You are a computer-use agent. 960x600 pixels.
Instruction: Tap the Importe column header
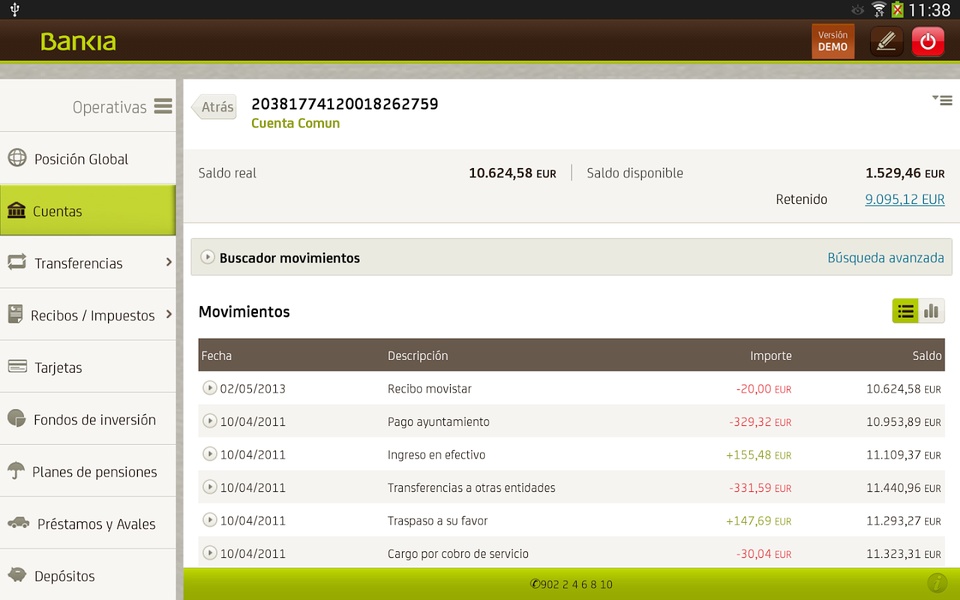pyautogui.click(x=771, y=356)
